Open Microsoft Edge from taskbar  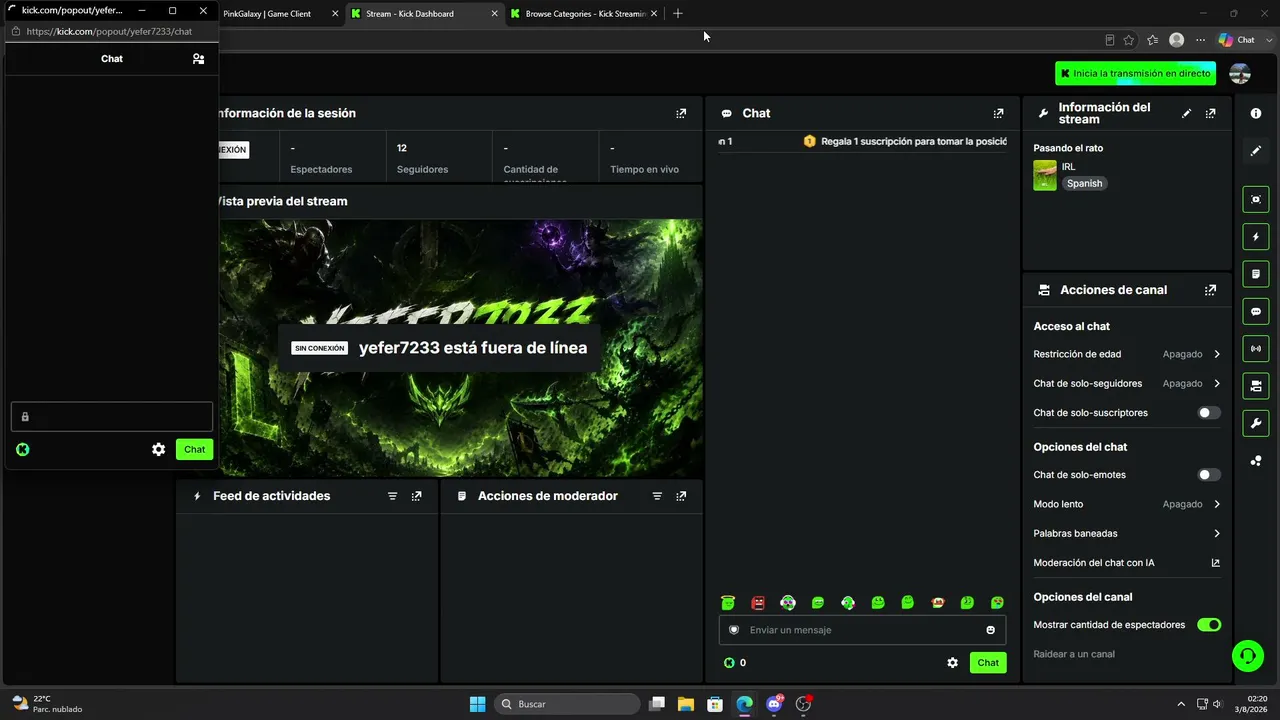click(745, 704)
